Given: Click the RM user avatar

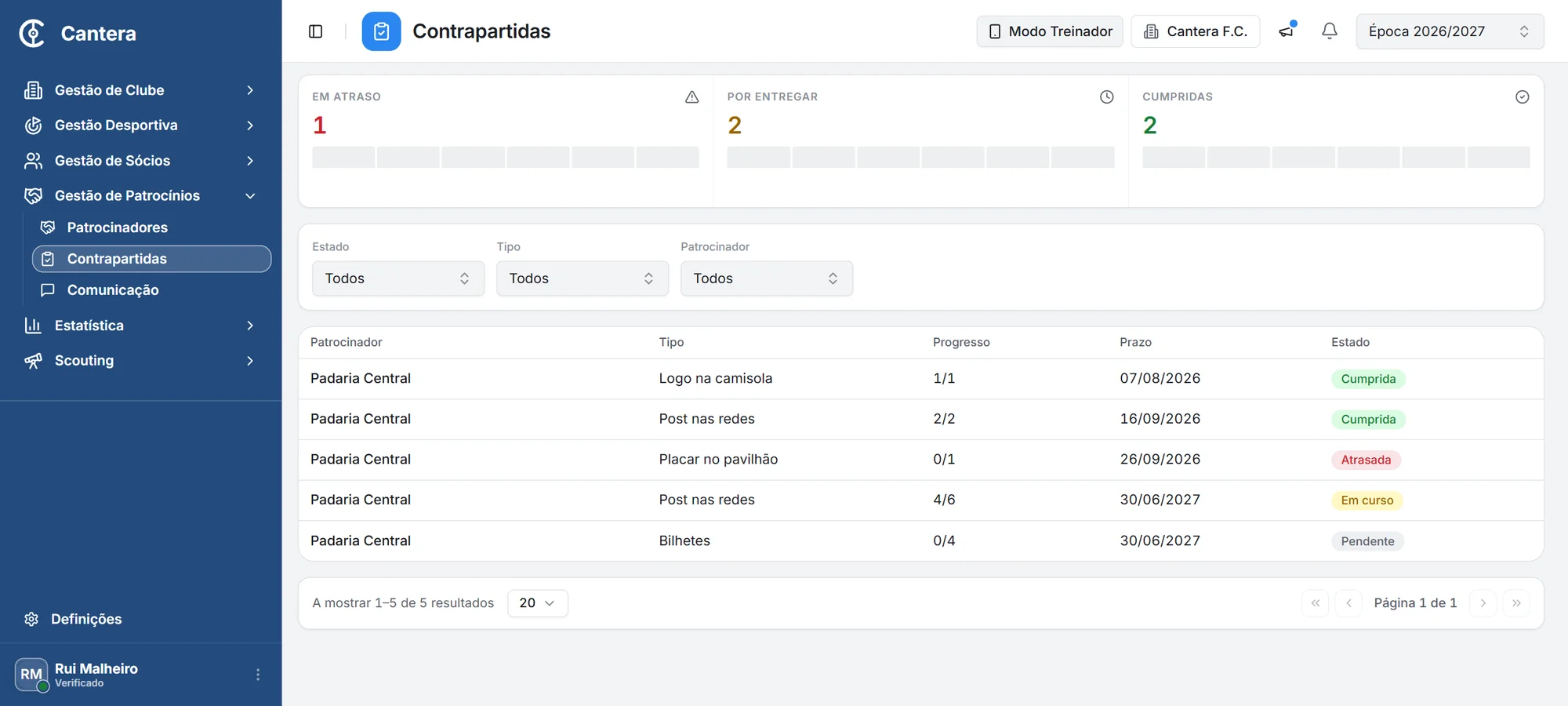Looking at the screenshot, I should 31,674.
